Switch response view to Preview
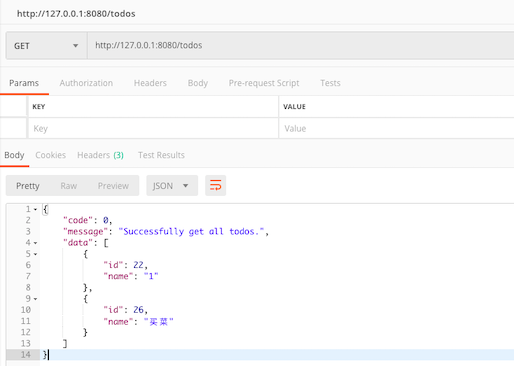The image size is (514, 366). point(113,186)
